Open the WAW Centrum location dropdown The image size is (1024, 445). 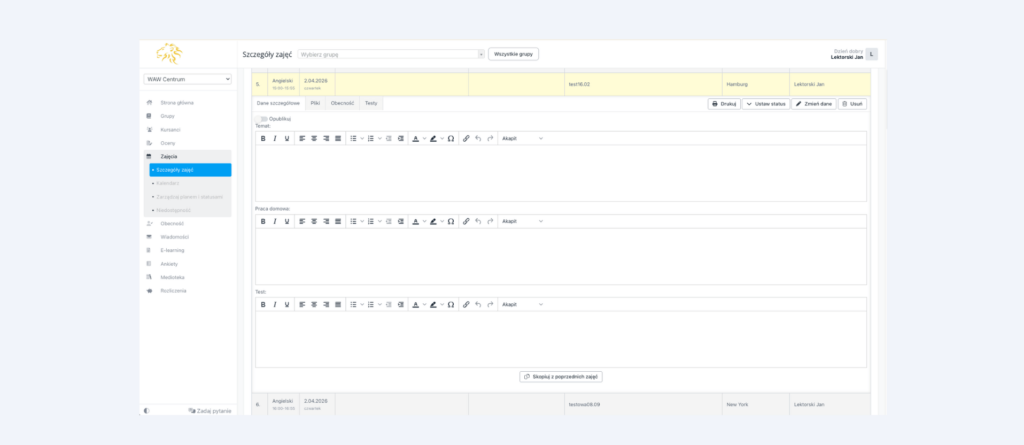click(x=188, y=79)
